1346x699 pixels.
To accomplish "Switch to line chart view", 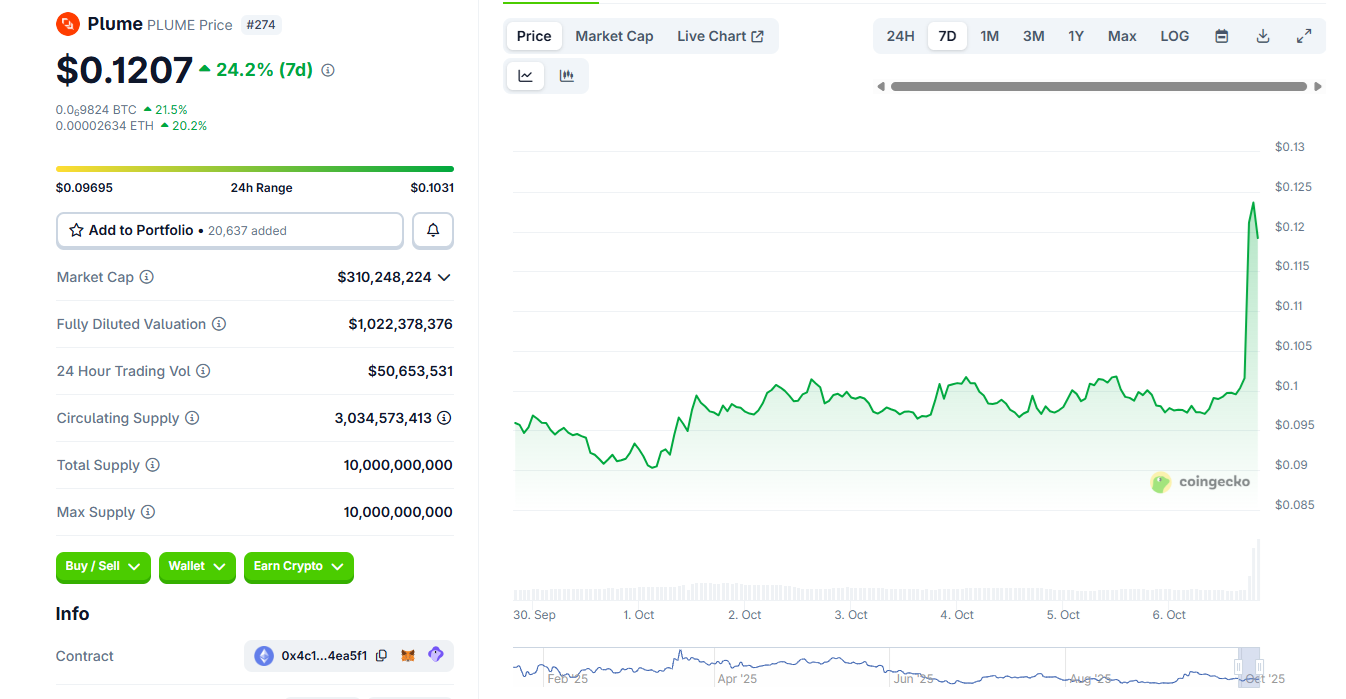I will pyautogui.click(x=526, y=76).
